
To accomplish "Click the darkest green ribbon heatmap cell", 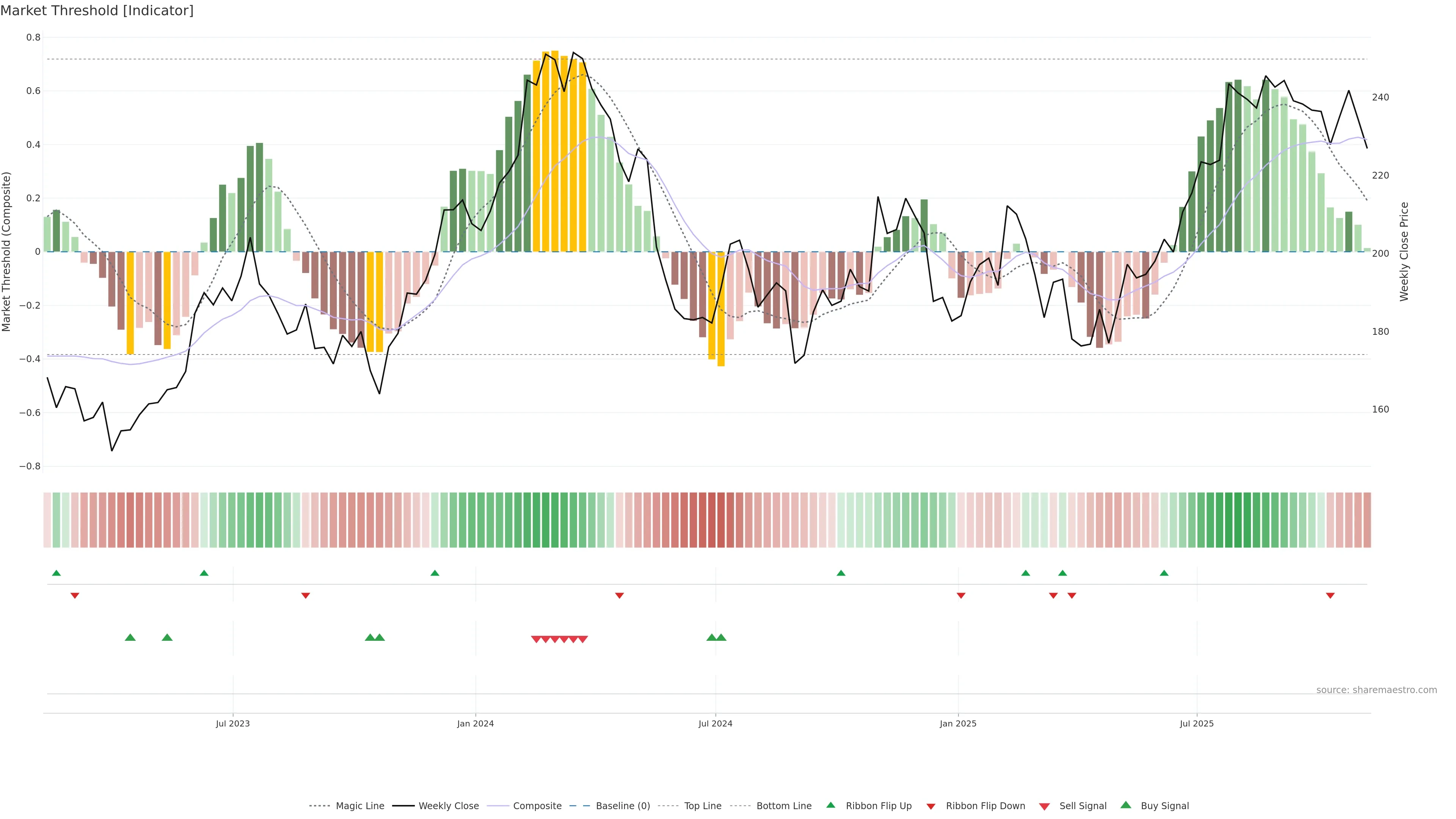I will 1238,520.
